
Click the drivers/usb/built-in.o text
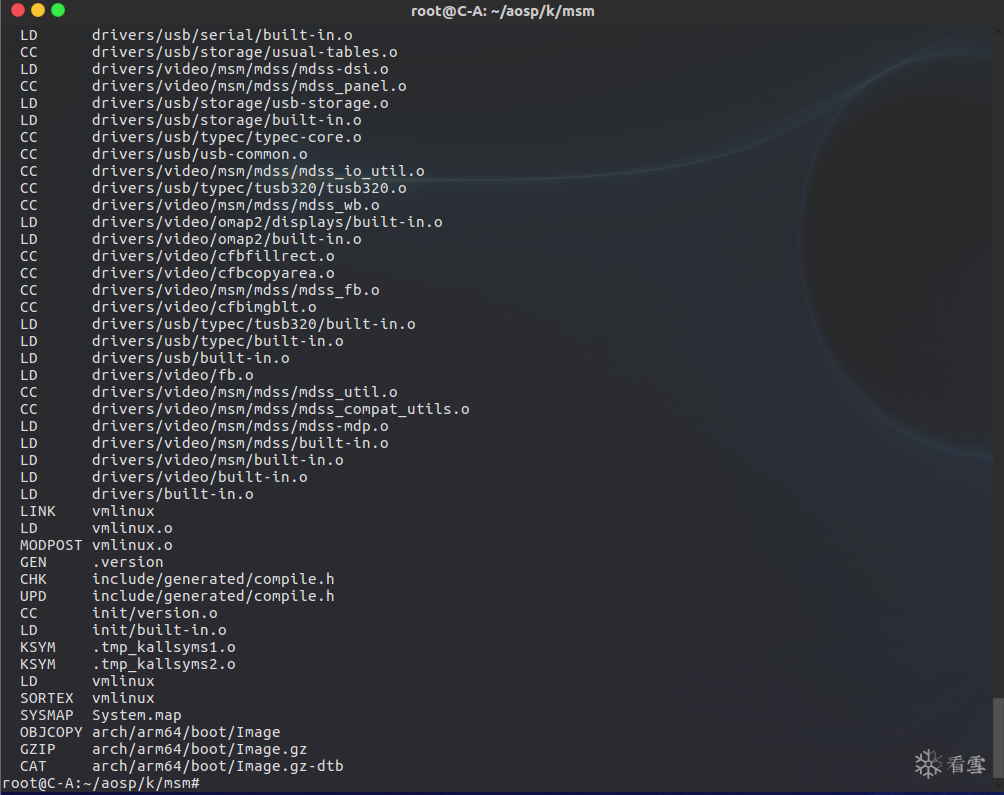191,358
